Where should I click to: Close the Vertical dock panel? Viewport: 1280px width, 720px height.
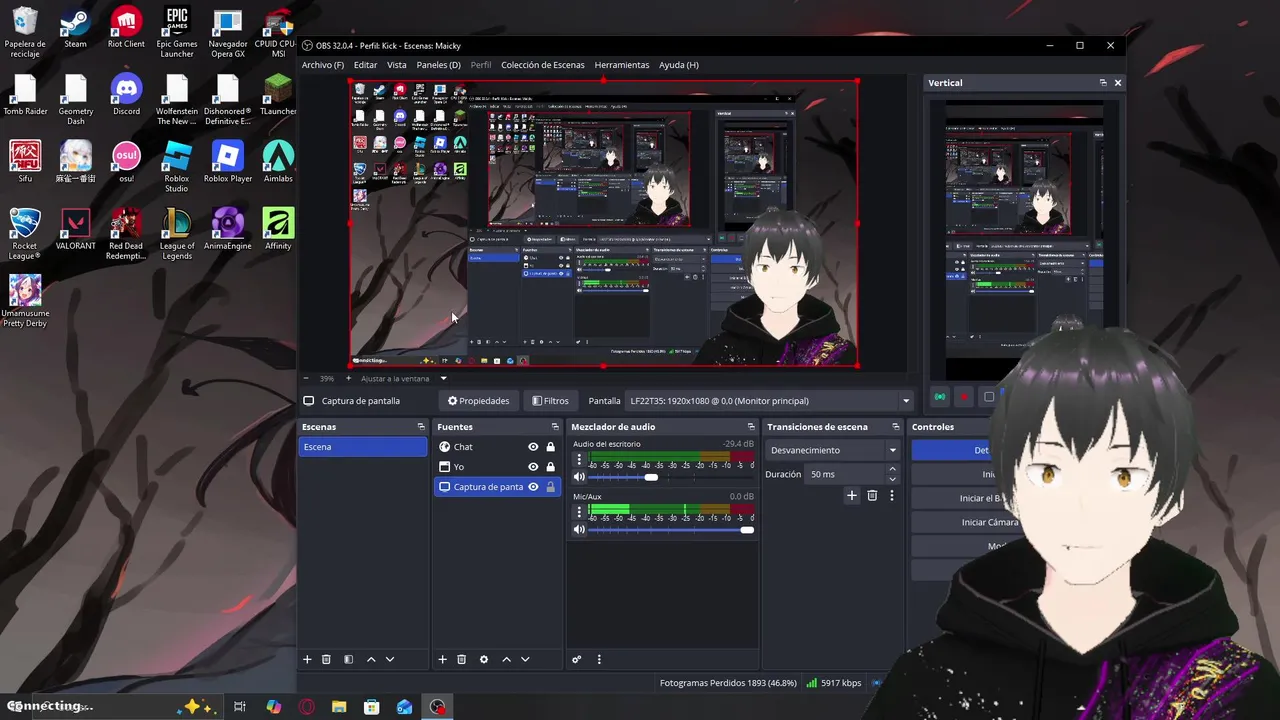click(x=1118, y=83)
